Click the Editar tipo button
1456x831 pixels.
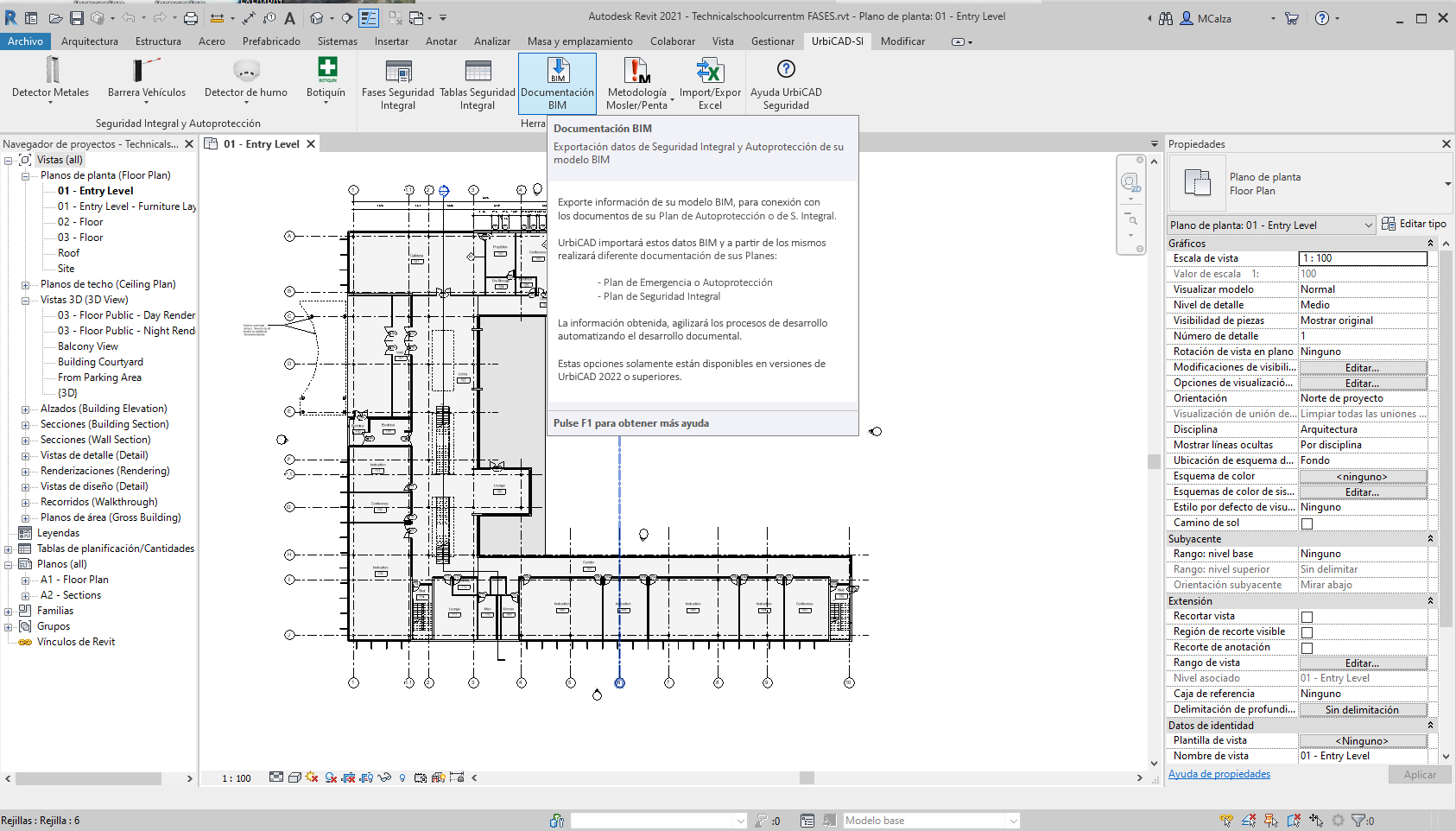click(x=1414, y=224)
